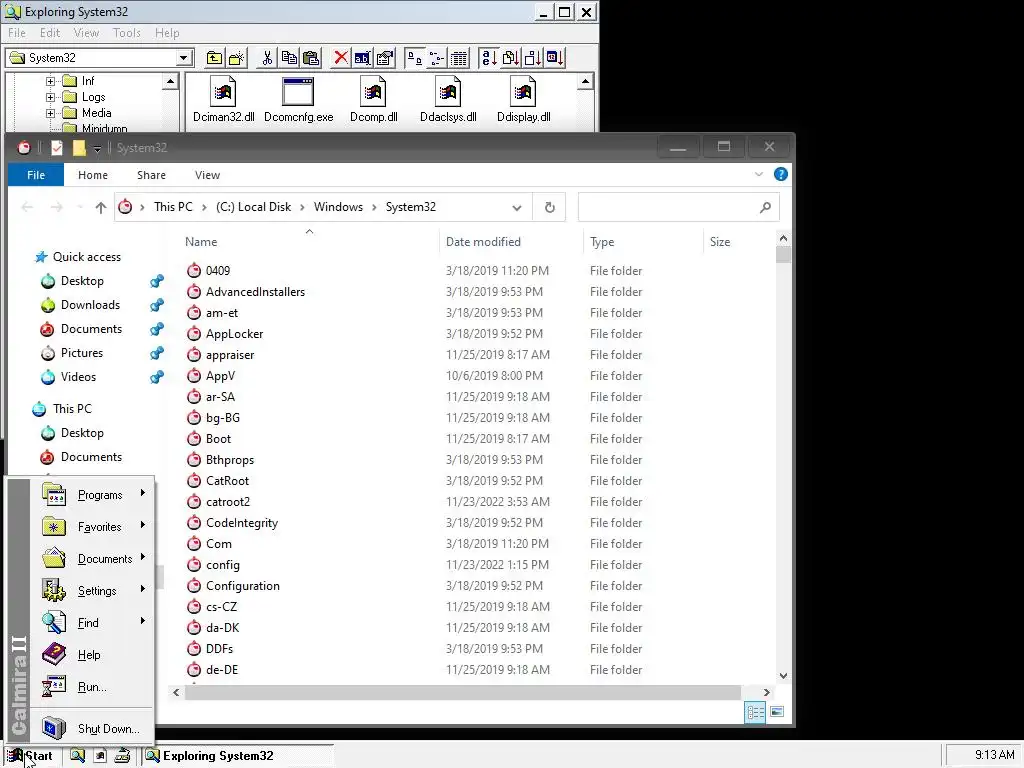This screenshot has width=1024, height=768.
Task: Sort by the Date modified column header
Action: pos(511,242)
